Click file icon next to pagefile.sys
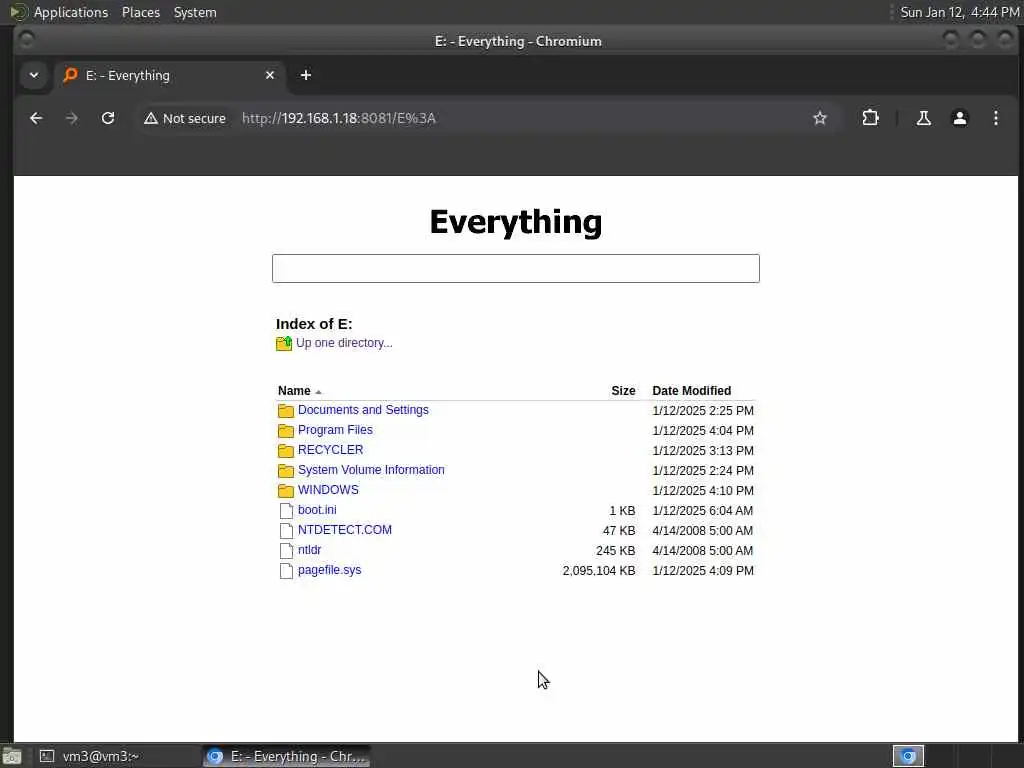The image size is (1024, 768). point(286,571)
